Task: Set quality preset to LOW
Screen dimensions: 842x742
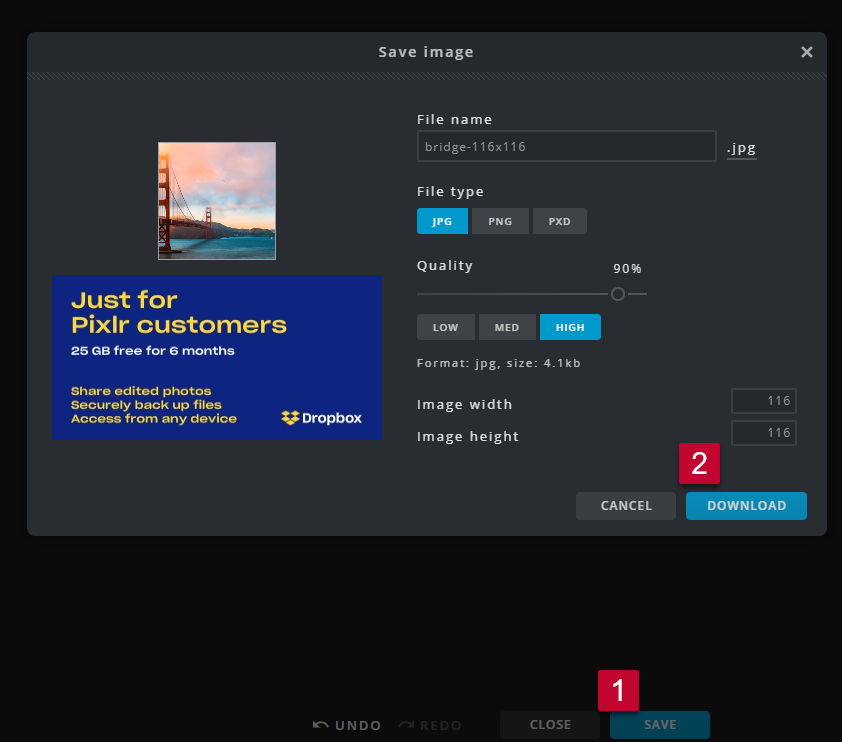Action: (446, 327)
